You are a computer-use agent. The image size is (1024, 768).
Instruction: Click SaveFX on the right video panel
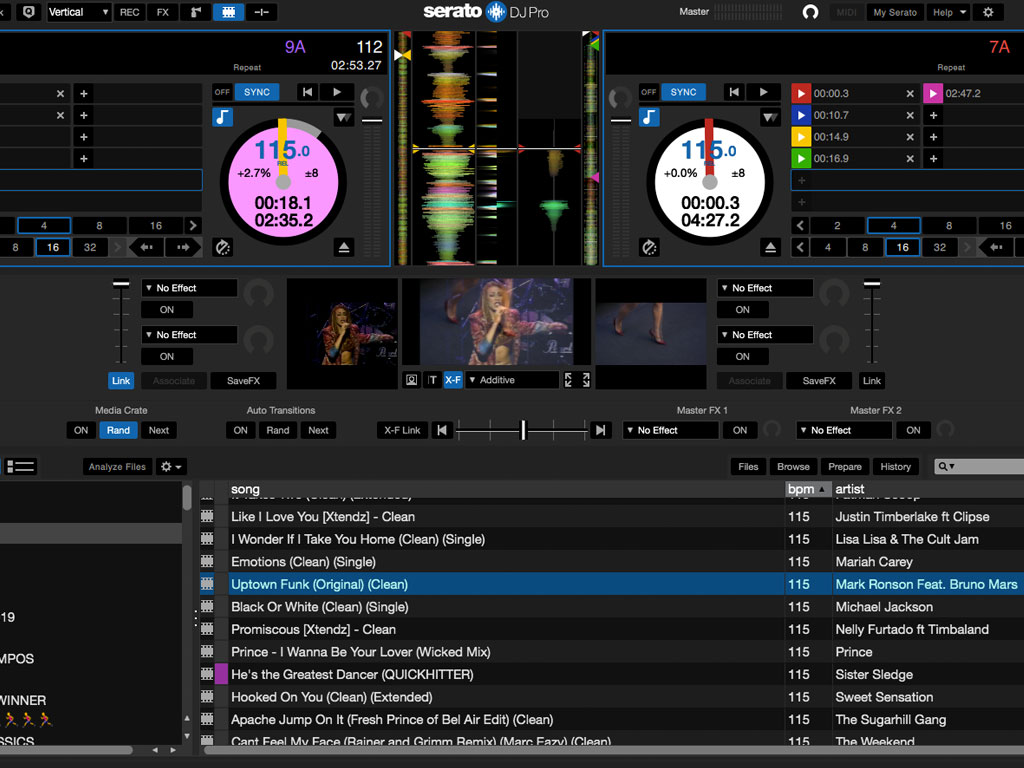click(819, 380)
